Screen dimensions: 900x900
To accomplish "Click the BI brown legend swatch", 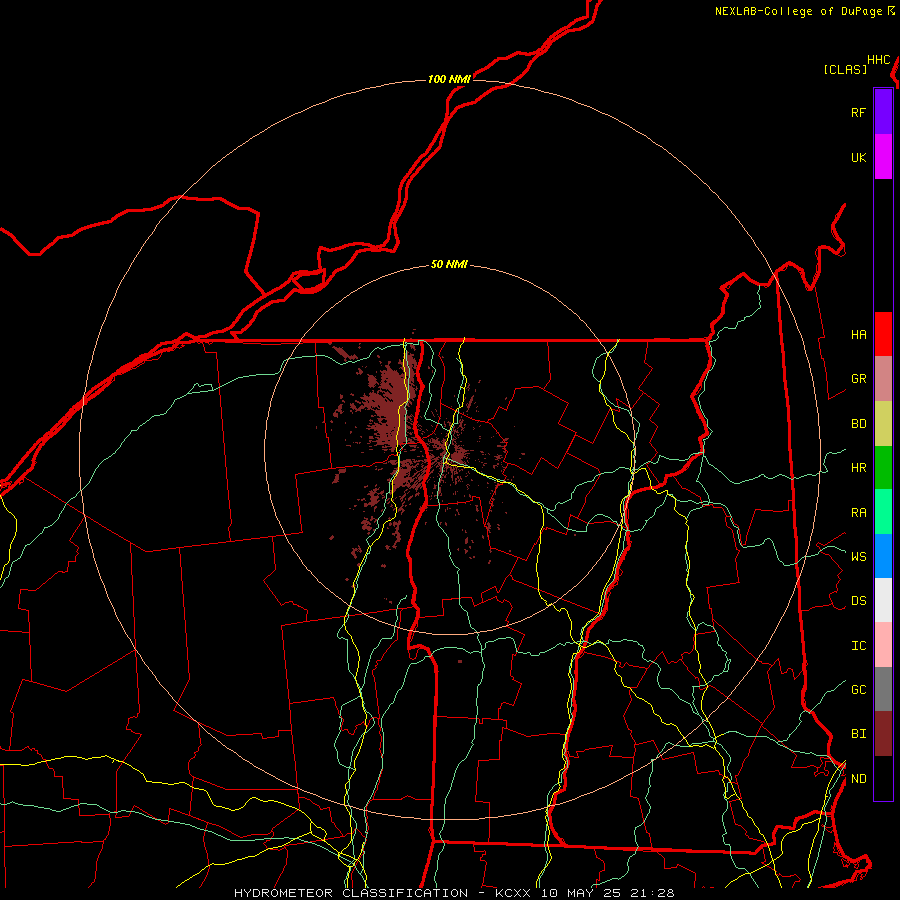I will (x=883, y=734).
